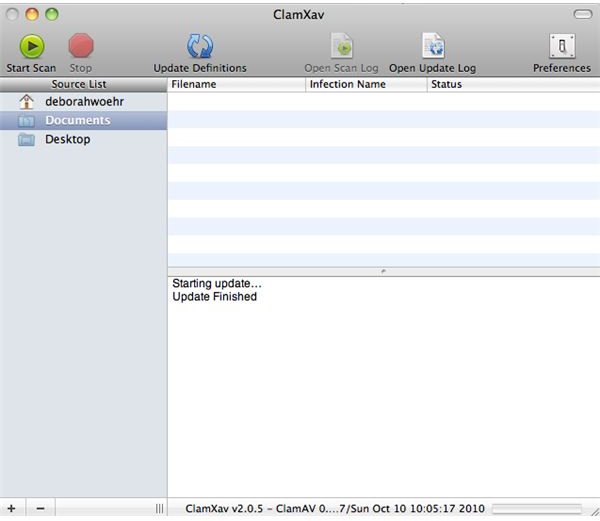The width and height of the screenshot is (600, 521).
Task: Click the yellow minimize window button
Action: pyautogui.click(x=32, y=15)
